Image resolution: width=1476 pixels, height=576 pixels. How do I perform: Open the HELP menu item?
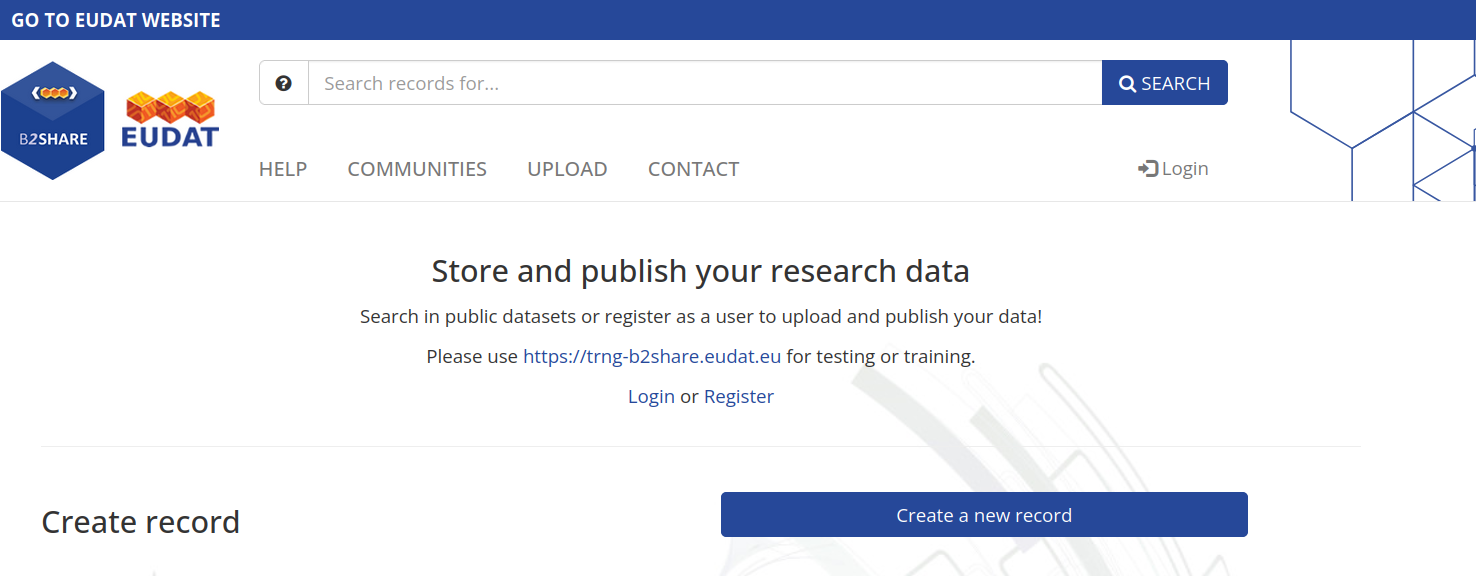(x=283, y=169)
